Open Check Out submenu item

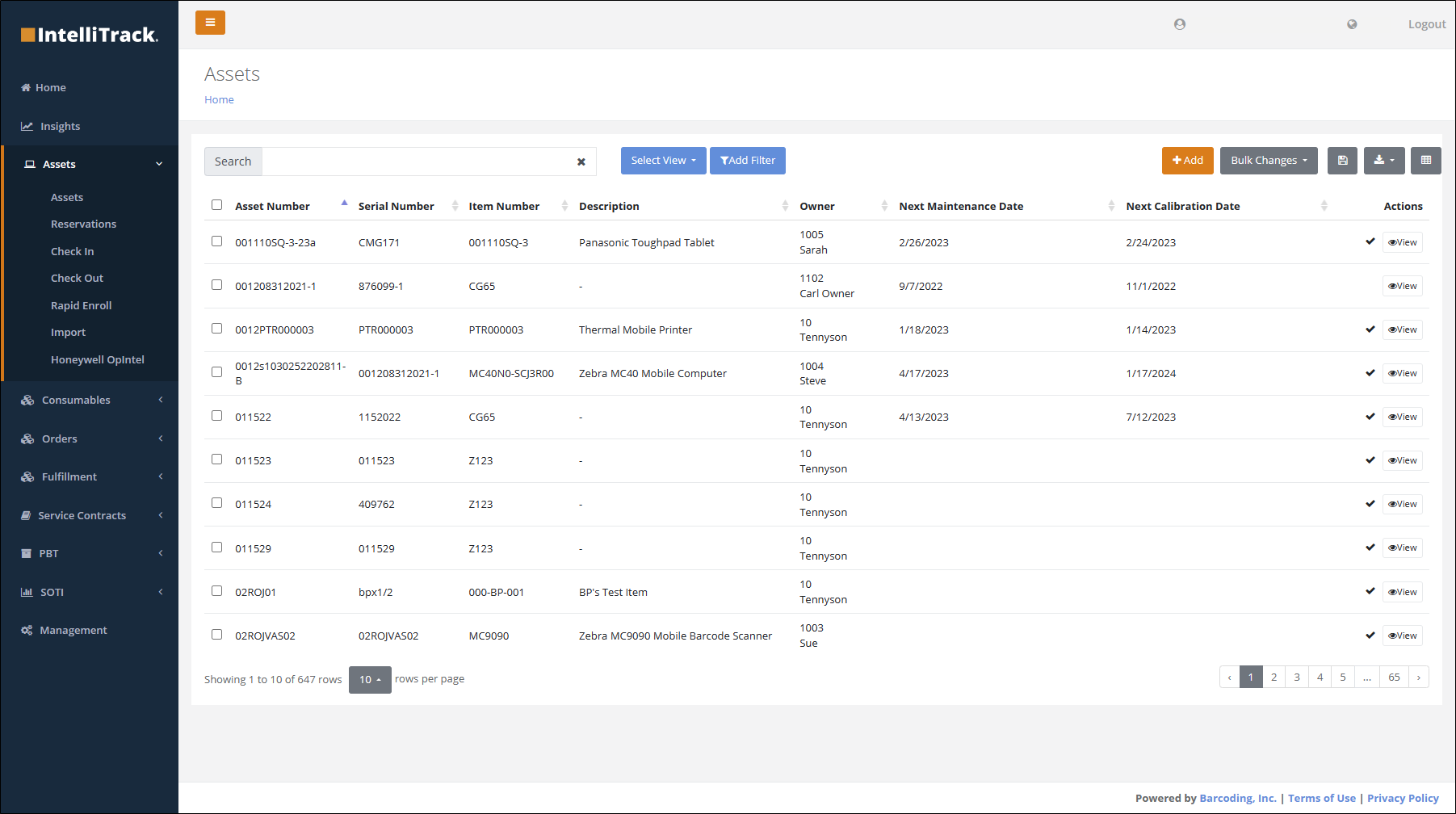(77, 278)
